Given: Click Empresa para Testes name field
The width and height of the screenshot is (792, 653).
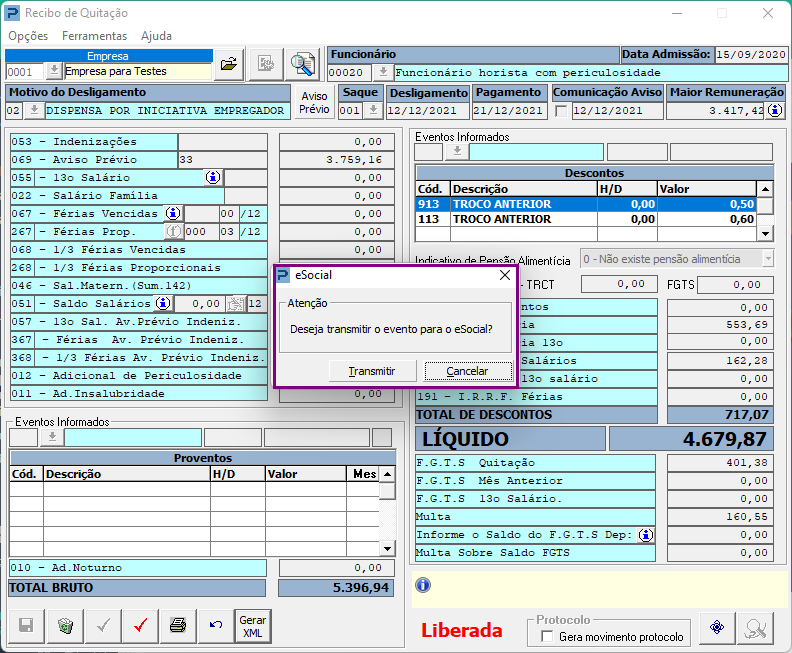Looking at the screenshot, I should (138, 71).
